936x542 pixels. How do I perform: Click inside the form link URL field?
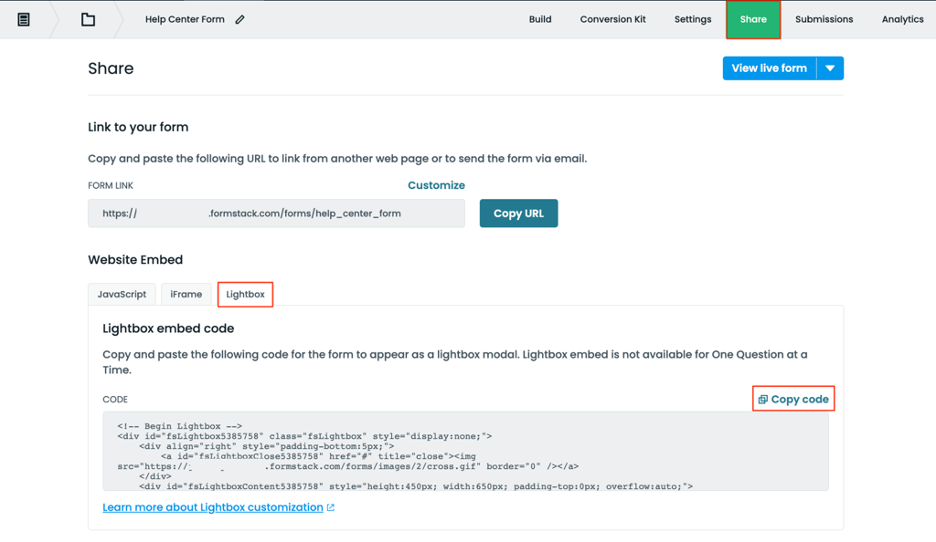pyautogui.click(x=276, y=213)
